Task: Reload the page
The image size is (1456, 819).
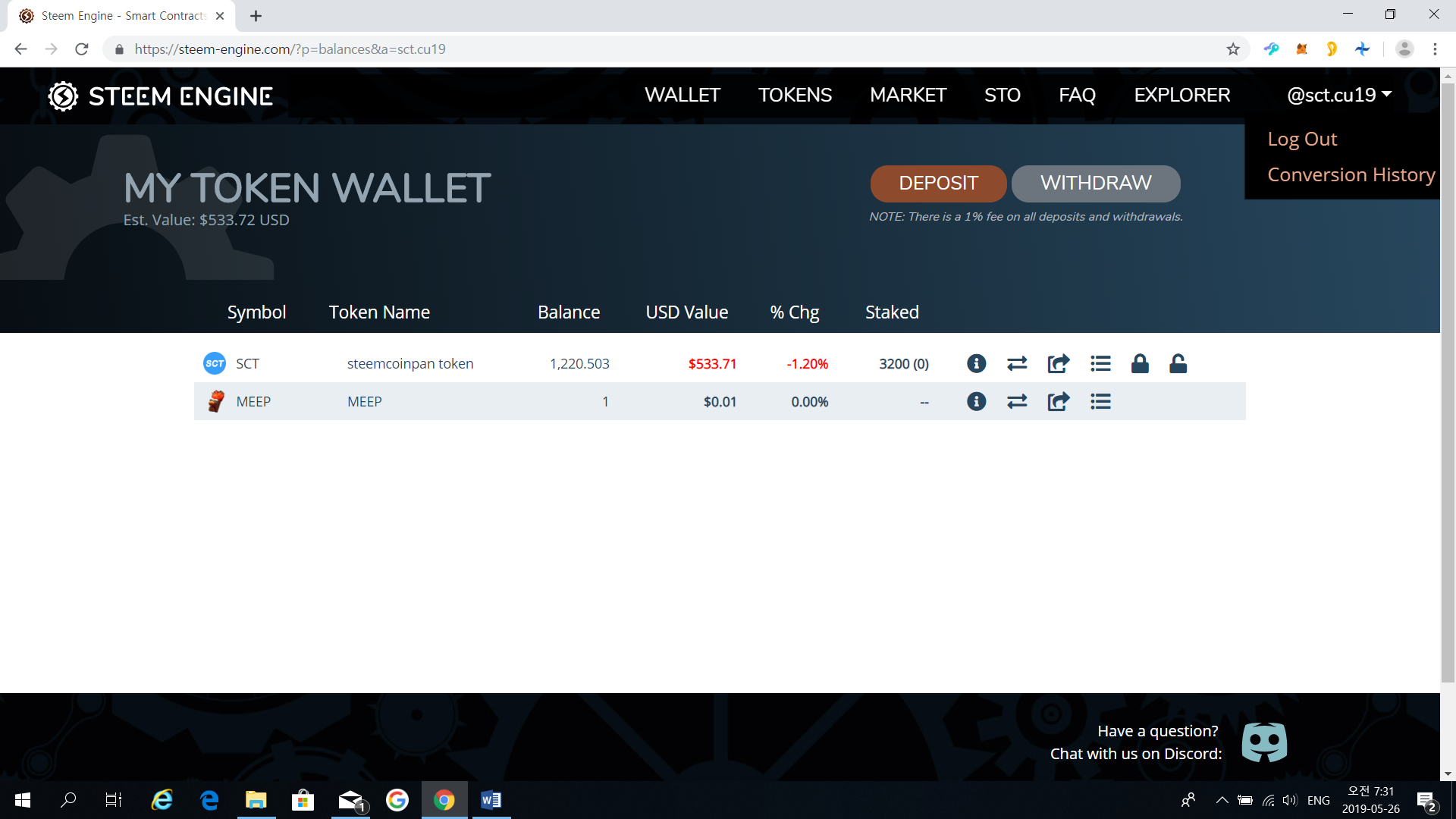Action: click(x=82, y=49)
